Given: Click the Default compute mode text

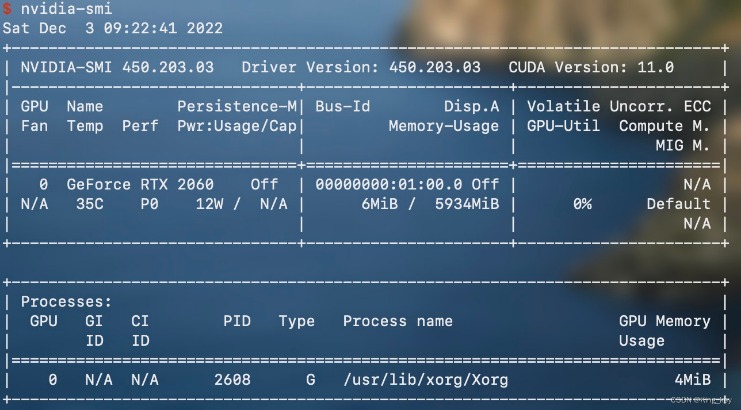Looking at the screenshot, I should pyautogui.click(x=679, y=204).
